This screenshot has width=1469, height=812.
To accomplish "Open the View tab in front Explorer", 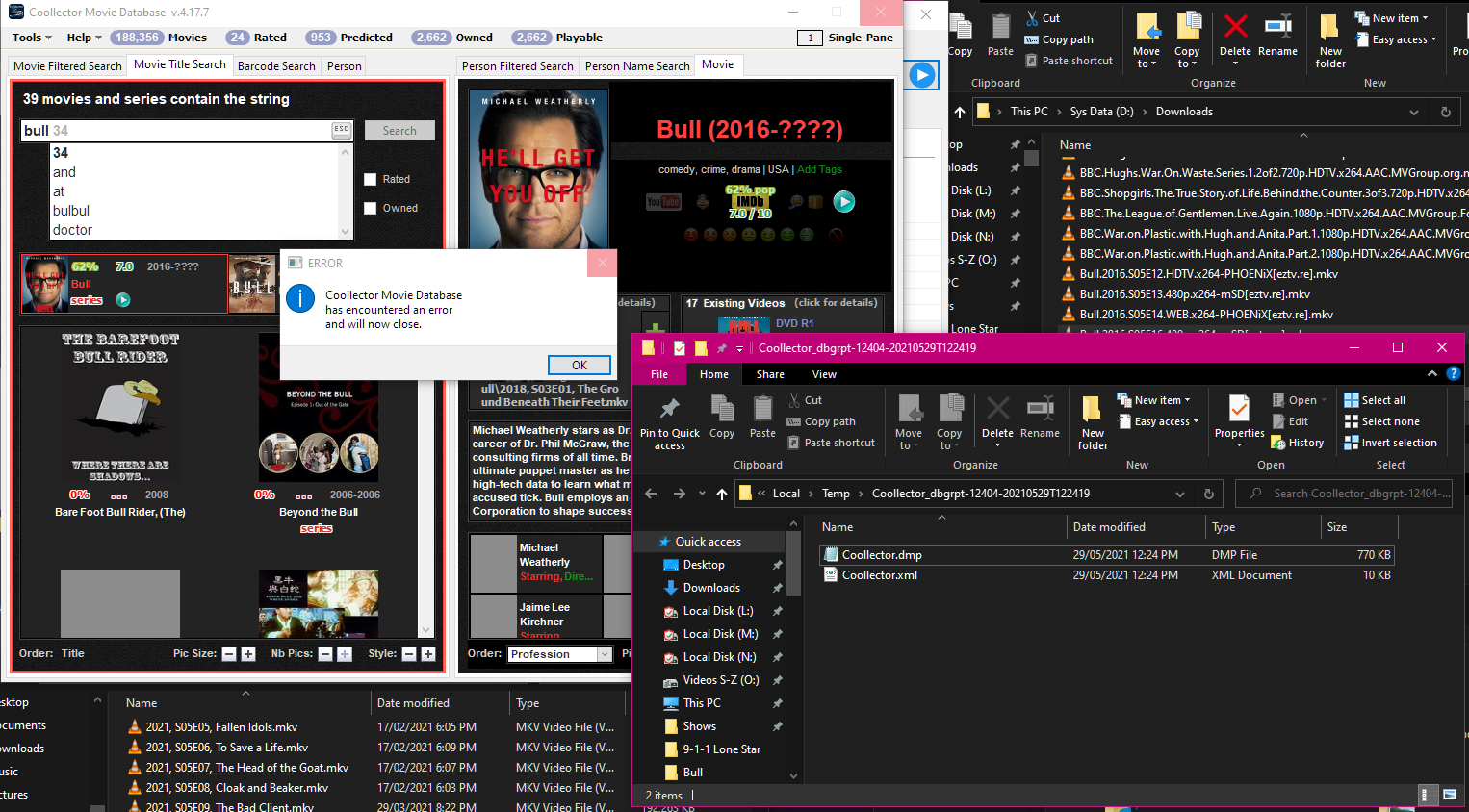I will [824, 374].
